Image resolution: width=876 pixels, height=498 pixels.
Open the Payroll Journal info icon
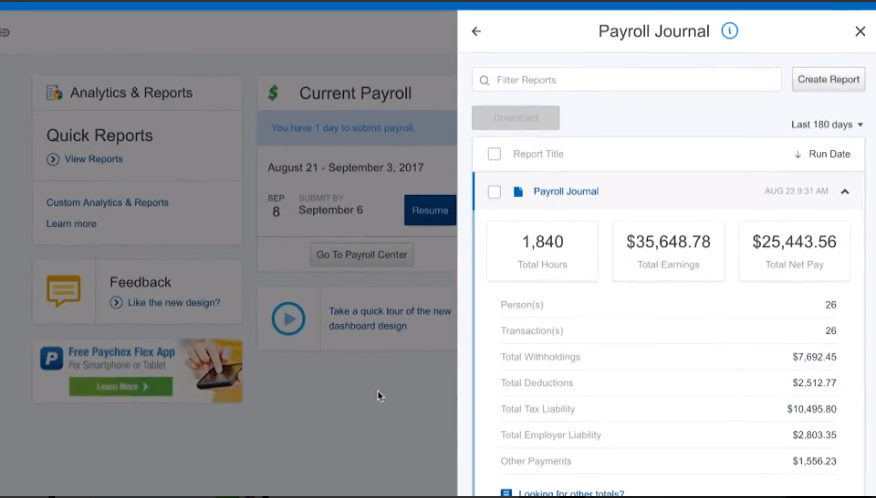click(730, 31)
